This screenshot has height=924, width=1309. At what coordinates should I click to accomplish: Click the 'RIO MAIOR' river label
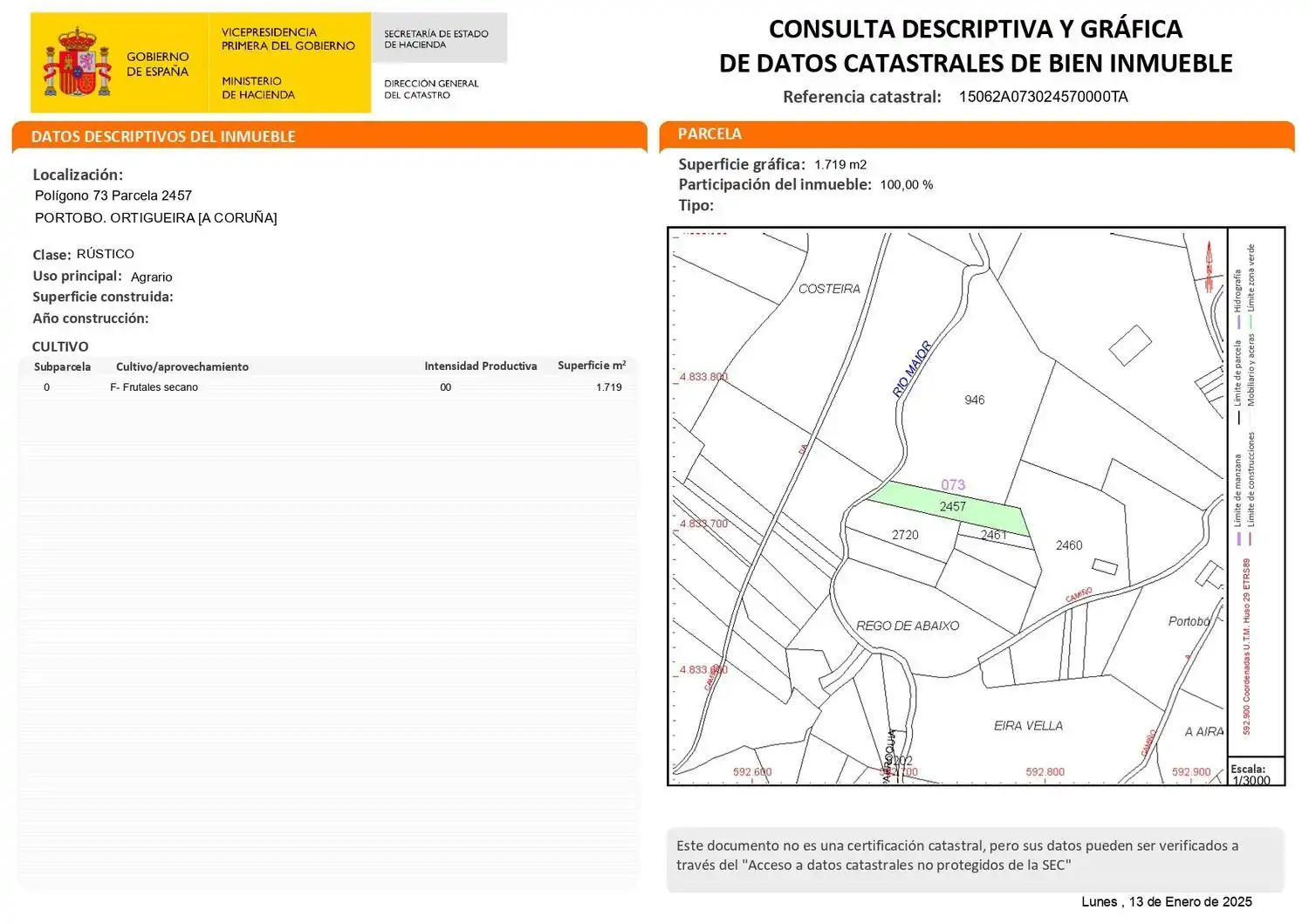point(912,369)
